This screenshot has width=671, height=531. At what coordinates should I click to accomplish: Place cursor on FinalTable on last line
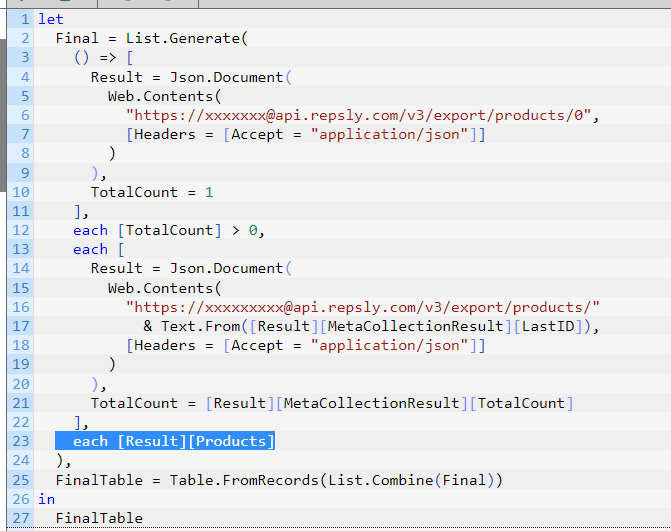click(x=99, y=518)
